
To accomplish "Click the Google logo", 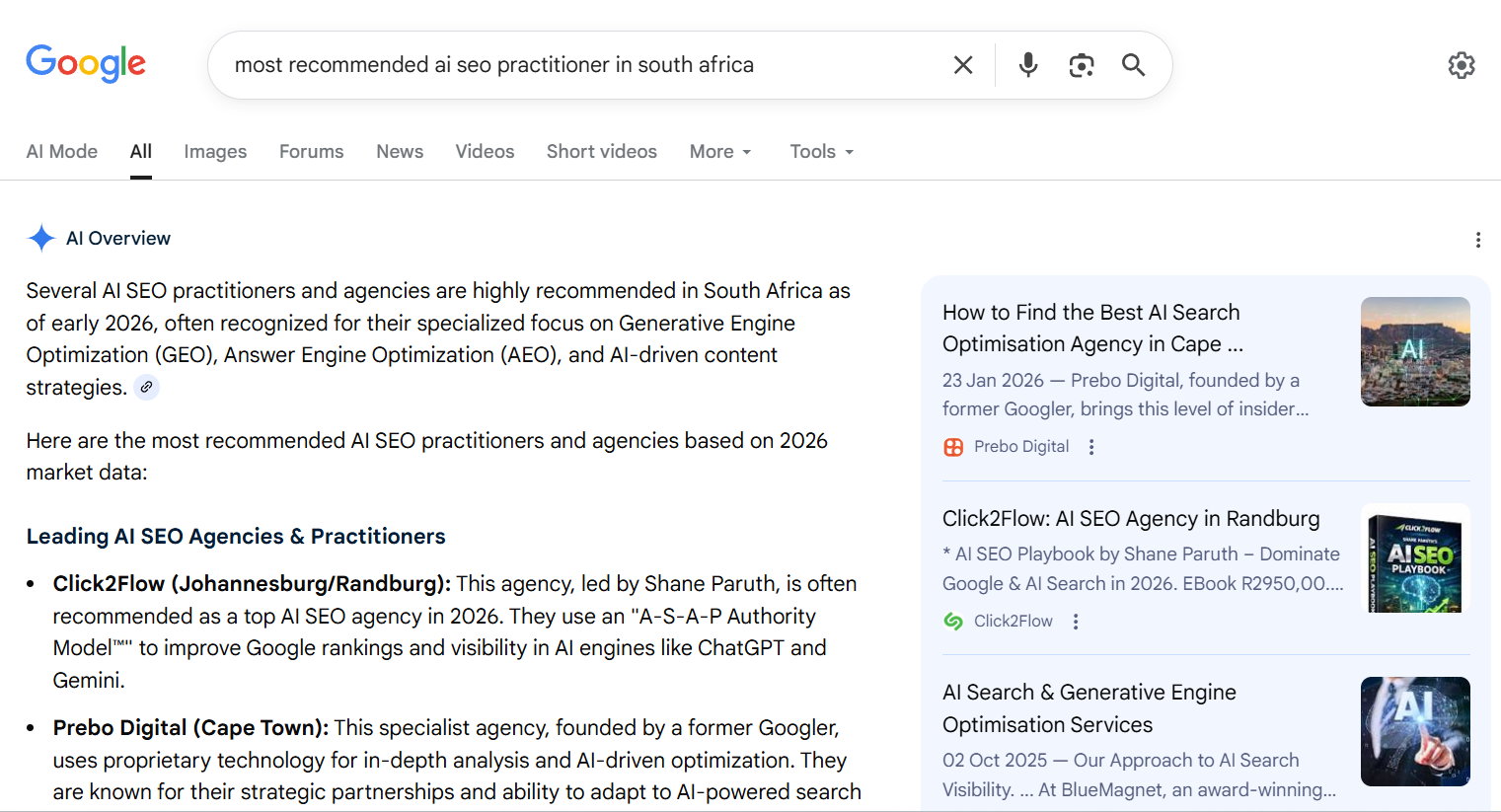I will (86, 64).
